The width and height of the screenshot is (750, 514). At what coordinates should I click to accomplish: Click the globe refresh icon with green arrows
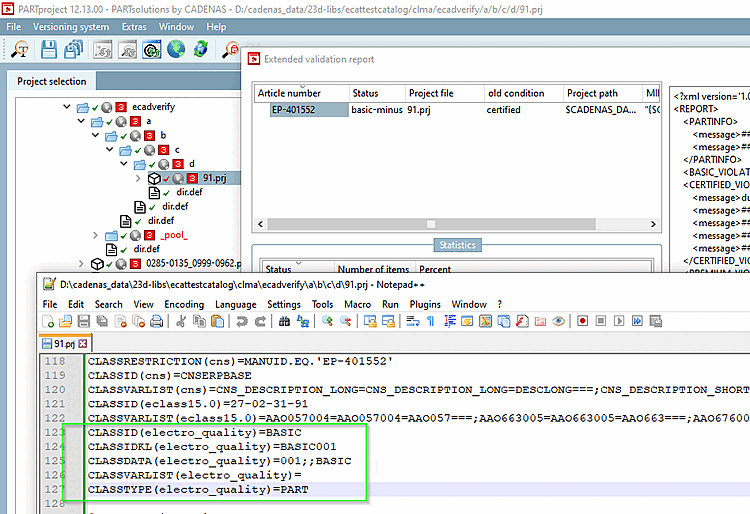(x=201, y=50)
